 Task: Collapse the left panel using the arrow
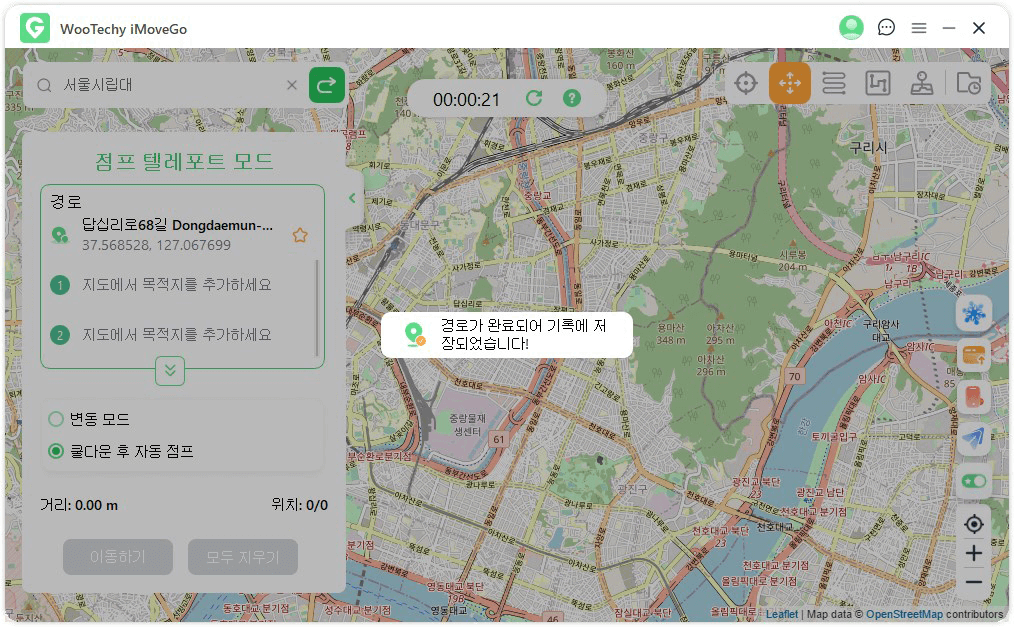pos(351,197)
